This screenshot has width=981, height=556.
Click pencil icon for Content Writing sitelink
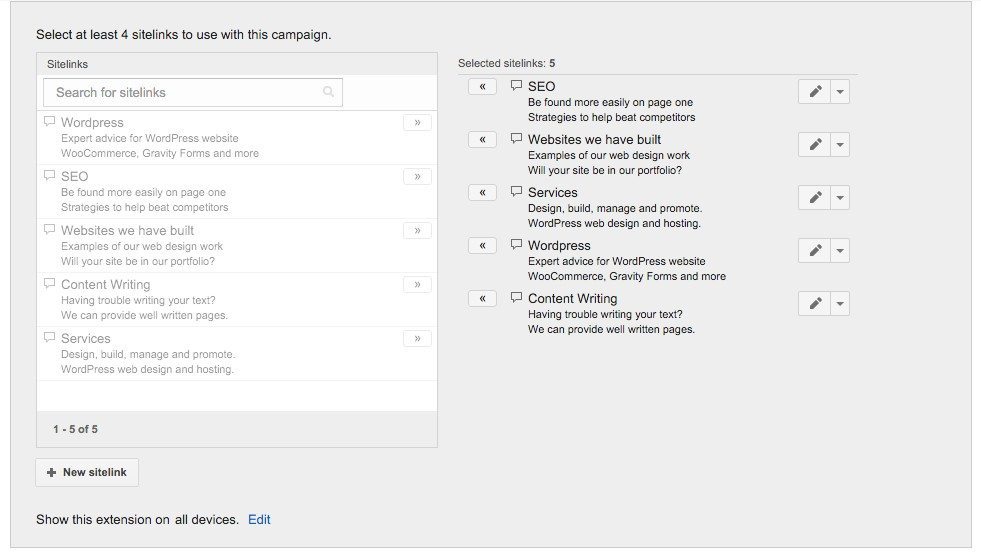click(x=815, y=304)
